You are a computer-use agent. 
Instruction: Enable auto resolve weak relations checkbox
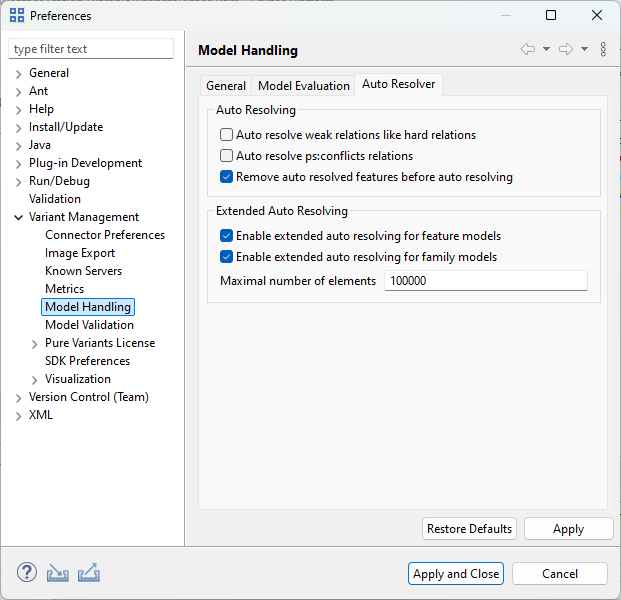[227, 135]
